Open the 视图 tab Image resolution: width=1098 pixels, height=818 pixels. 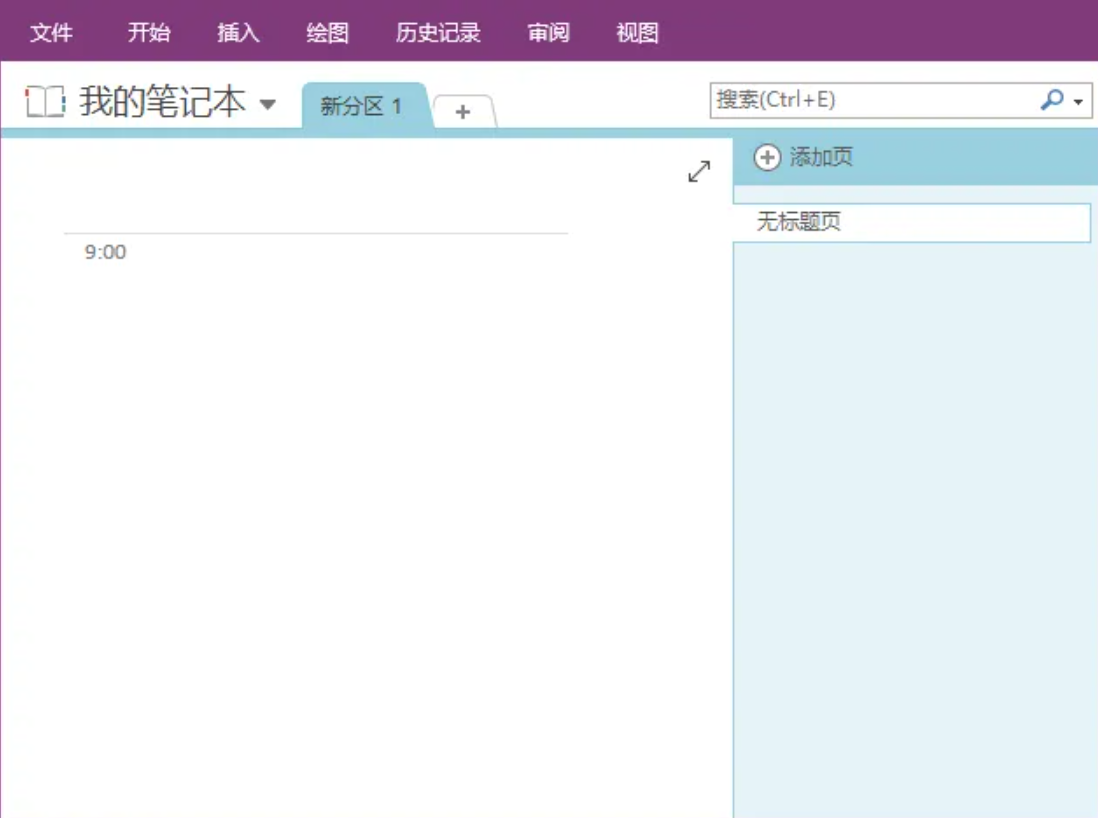[x=637, y=32]
